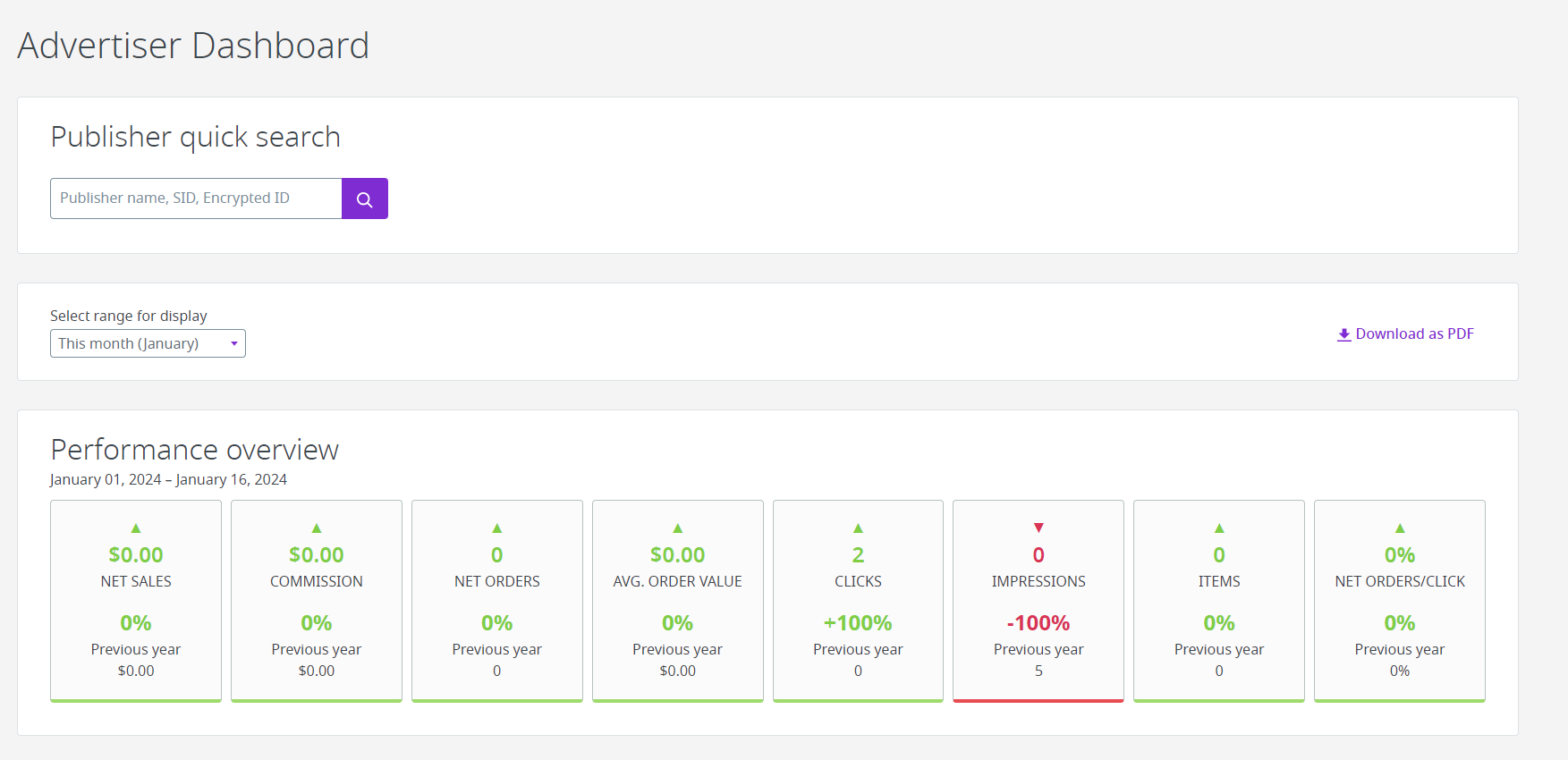Screen dimensions: 1568x760
Task: Click the download icon beside PDF link
Action: (x=1343, y=334)
